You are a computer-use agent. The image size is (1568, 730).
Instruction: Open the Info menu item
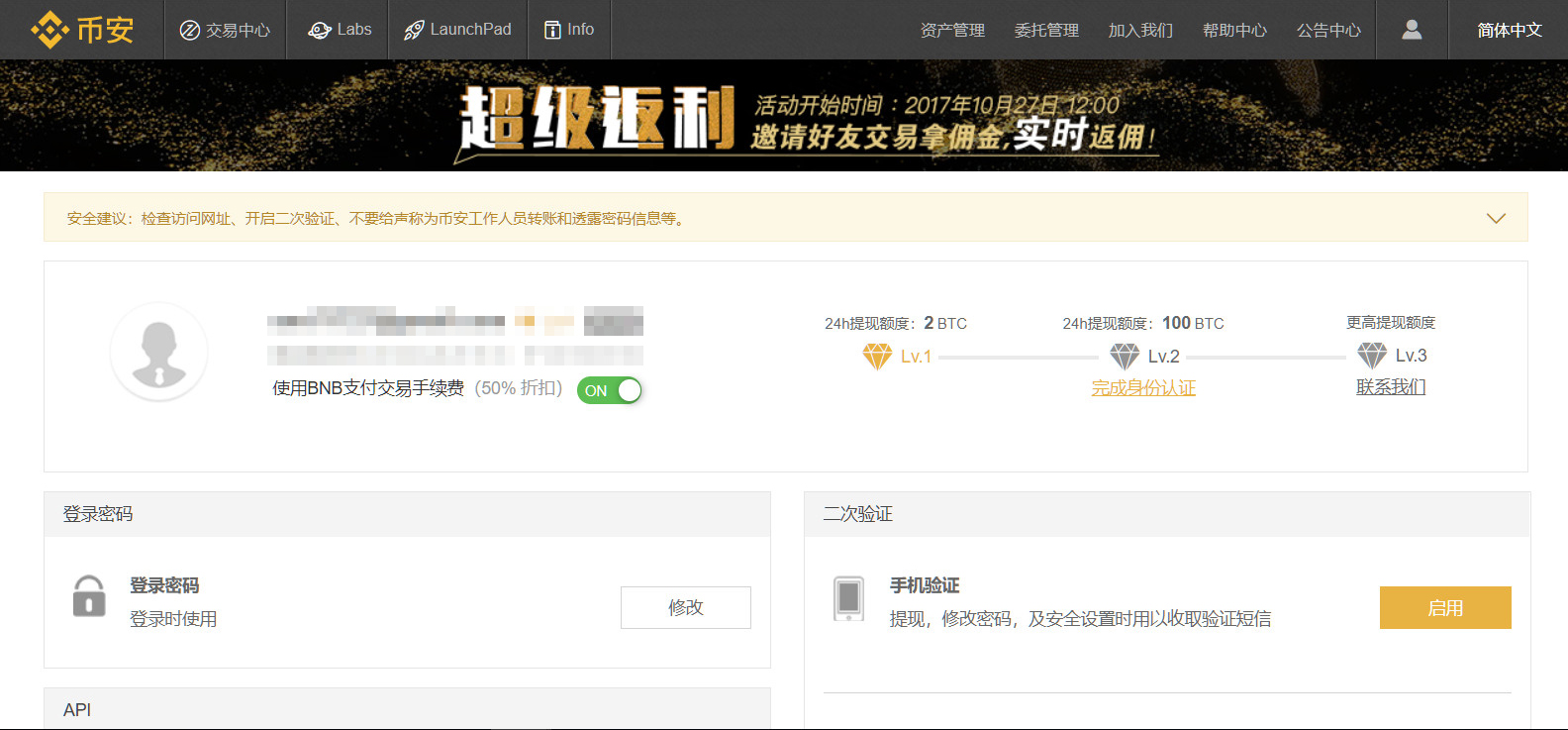tap(569, 30)
